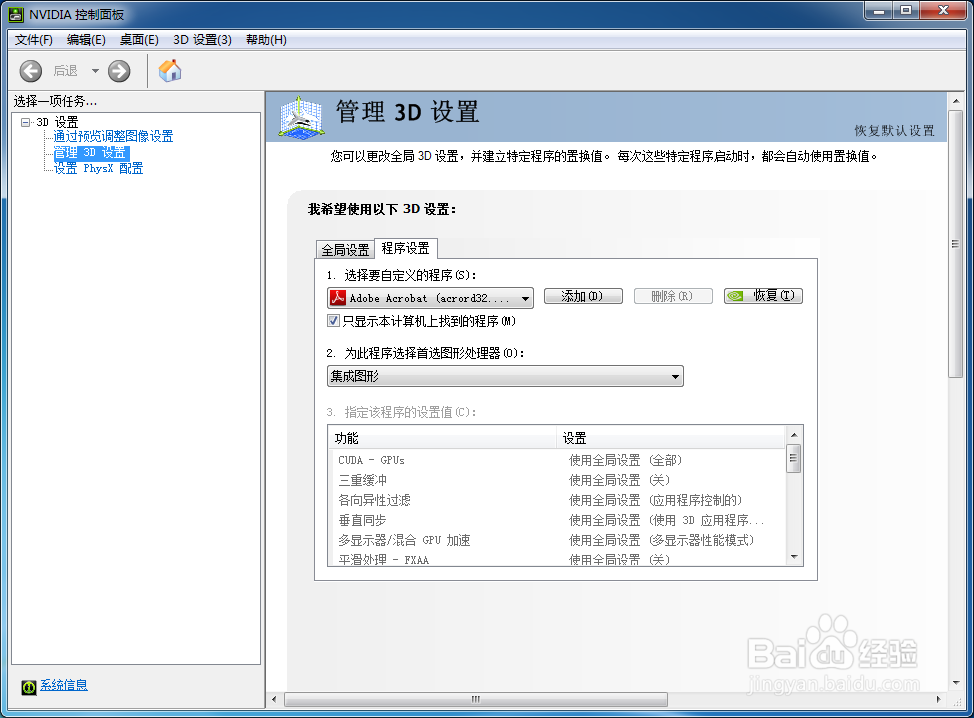Click the horizontal scrollbar thumb

coord(476,699)
